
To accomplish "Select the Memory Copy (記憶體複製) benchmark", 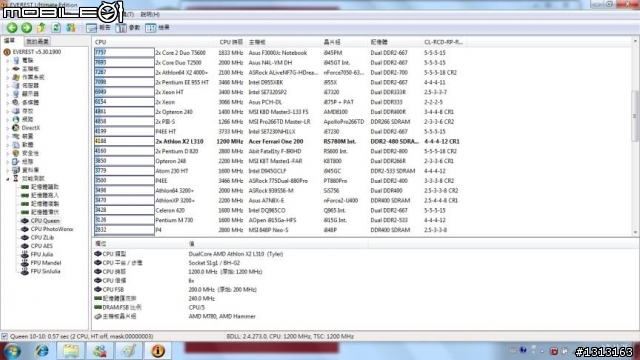I will pos(45,204).
